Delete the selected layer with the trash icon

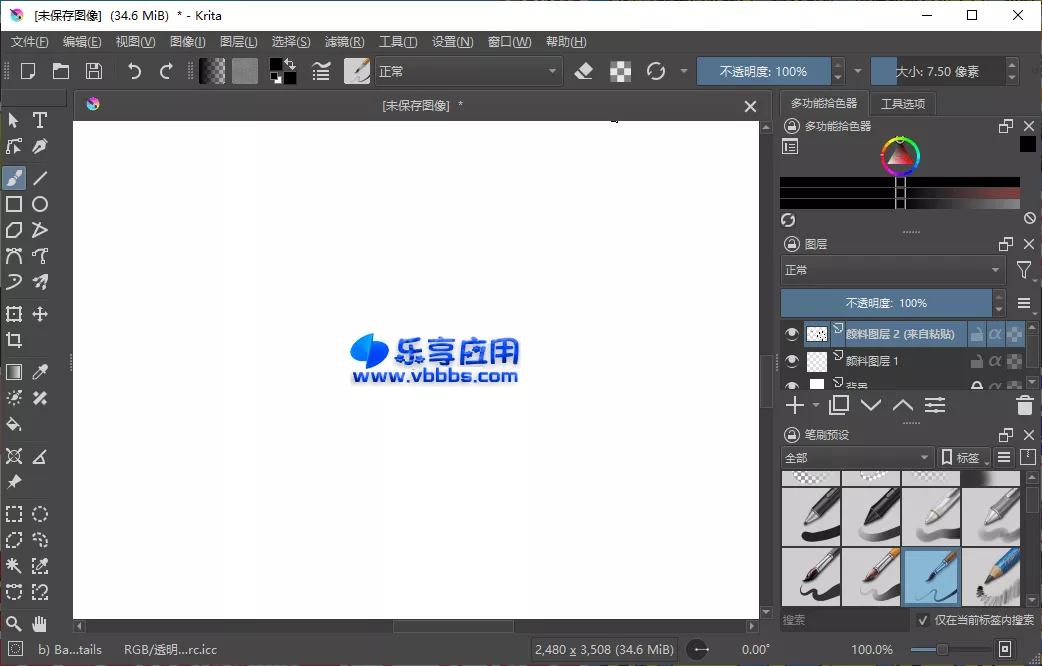(1023, 404)
